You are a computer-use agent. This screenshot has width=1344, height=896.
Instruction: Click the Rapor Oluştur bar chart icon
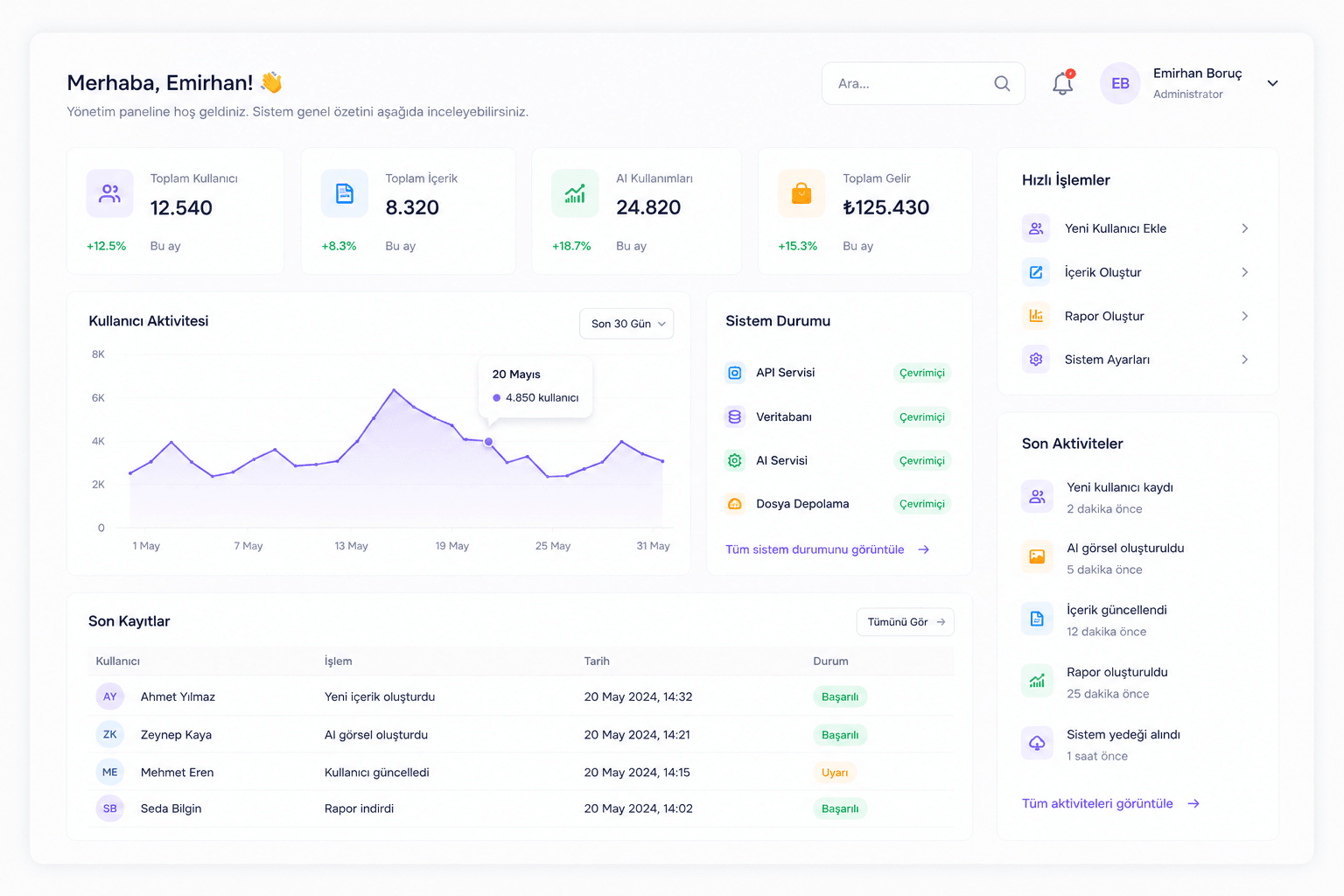1036,316
